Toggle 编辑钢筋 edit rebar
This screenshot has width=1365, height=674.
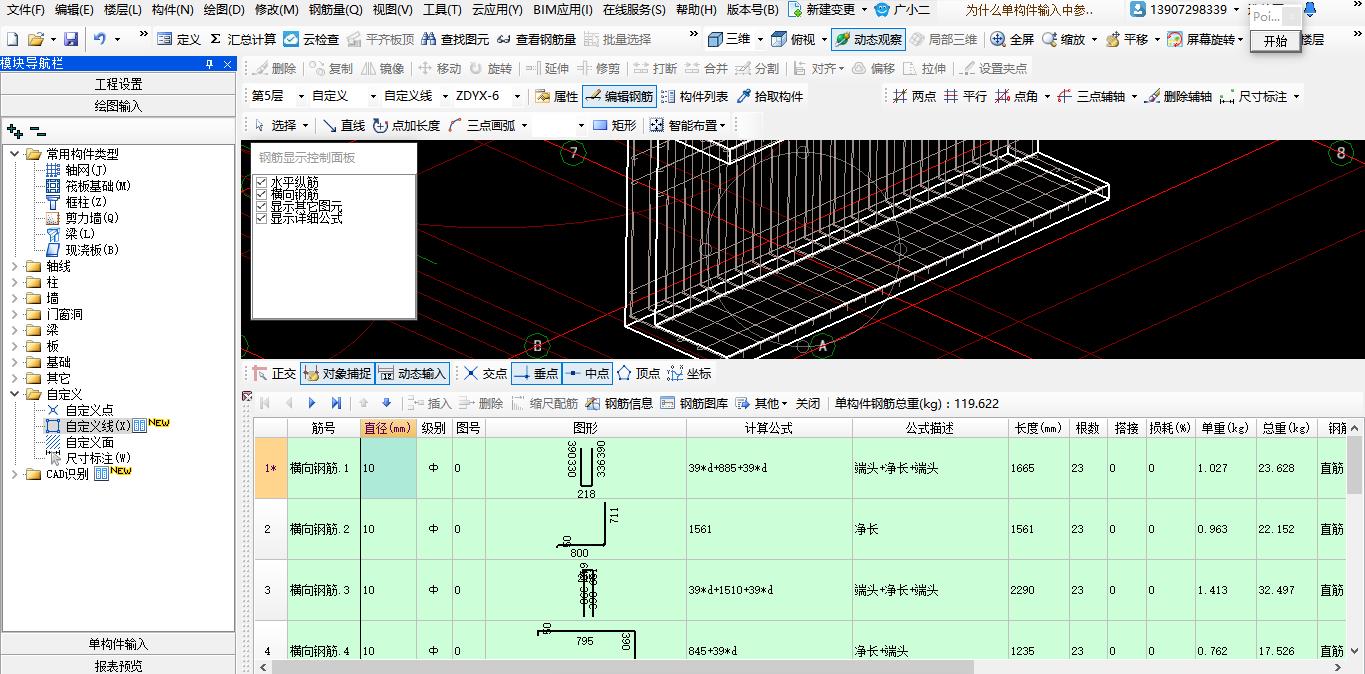pos(619,96)
